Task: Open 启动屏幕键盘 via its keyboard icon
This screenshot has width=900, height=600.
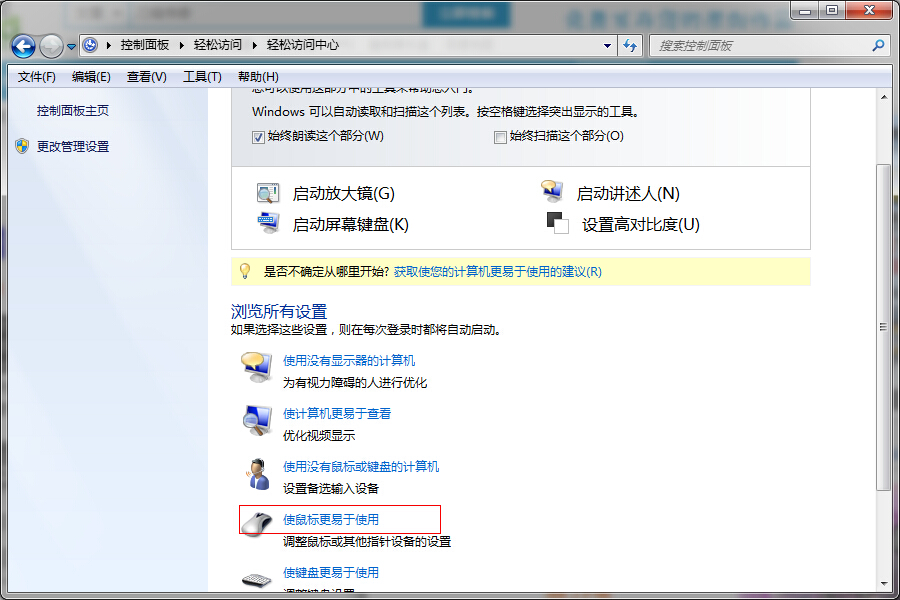Action: pyautogui.click(x=268, y=223)
